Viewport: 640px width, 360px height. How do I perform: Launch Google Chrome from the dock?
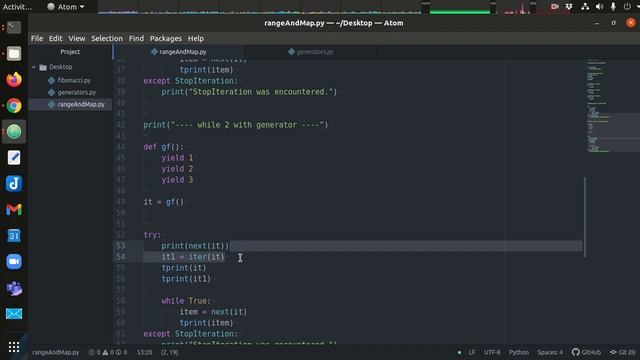pyautogui.click(x=14, y=106)
